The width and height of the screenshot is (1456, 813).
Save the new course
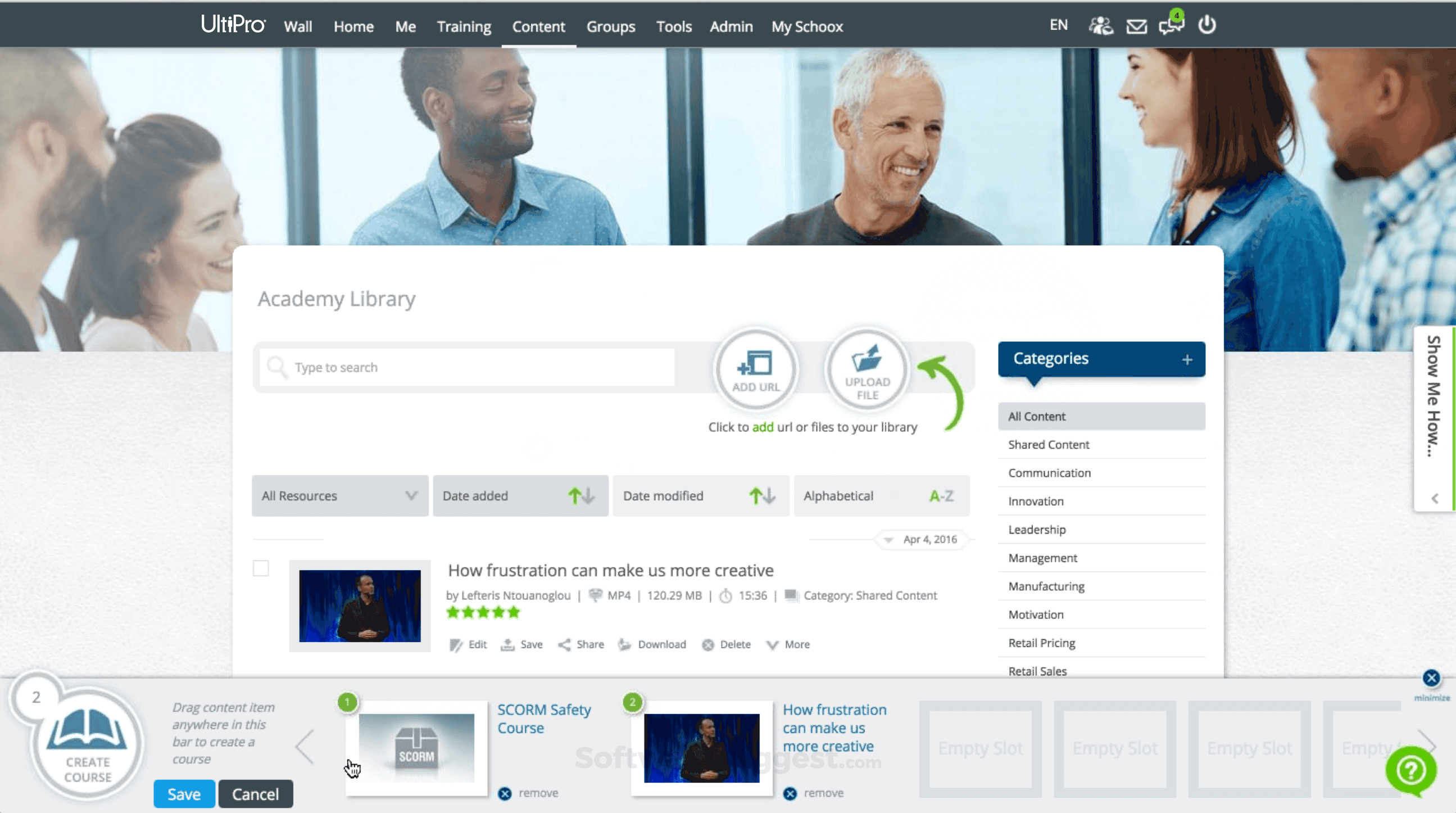click(x=184, y=794)
